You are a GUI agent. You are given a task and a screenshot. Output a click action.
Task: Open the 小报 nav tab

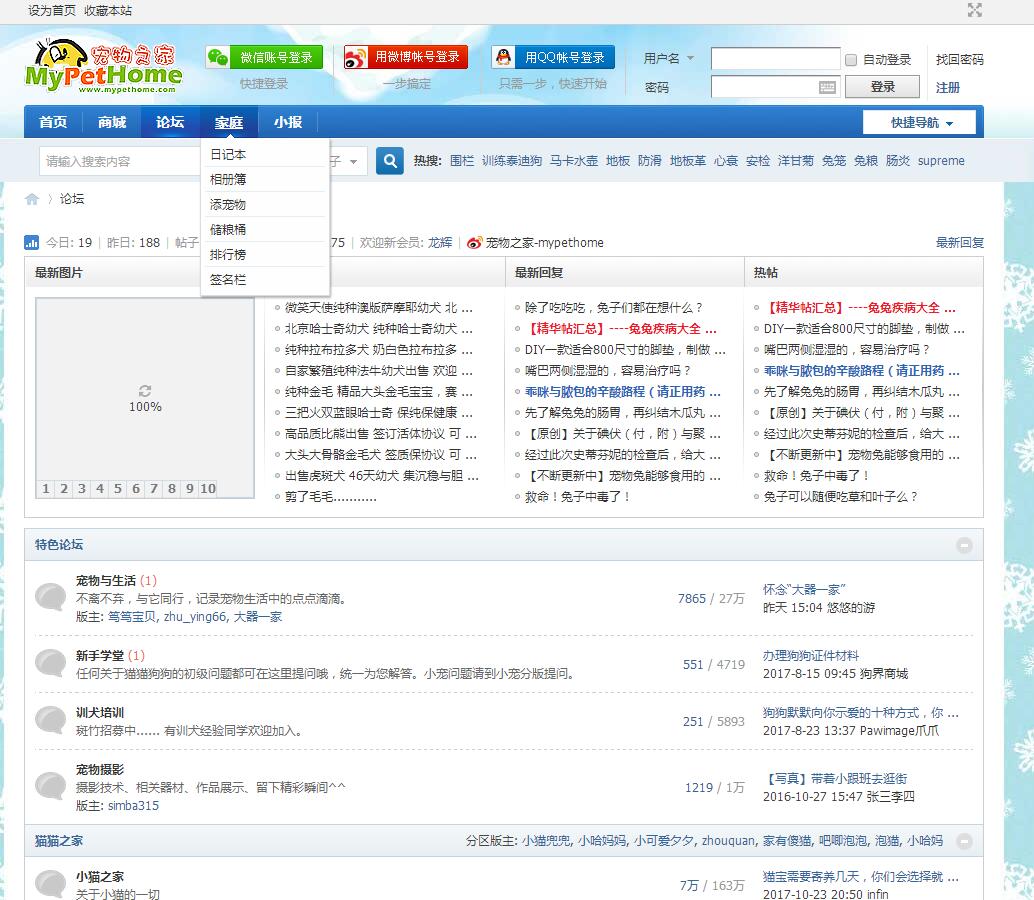tap(288, 122)
